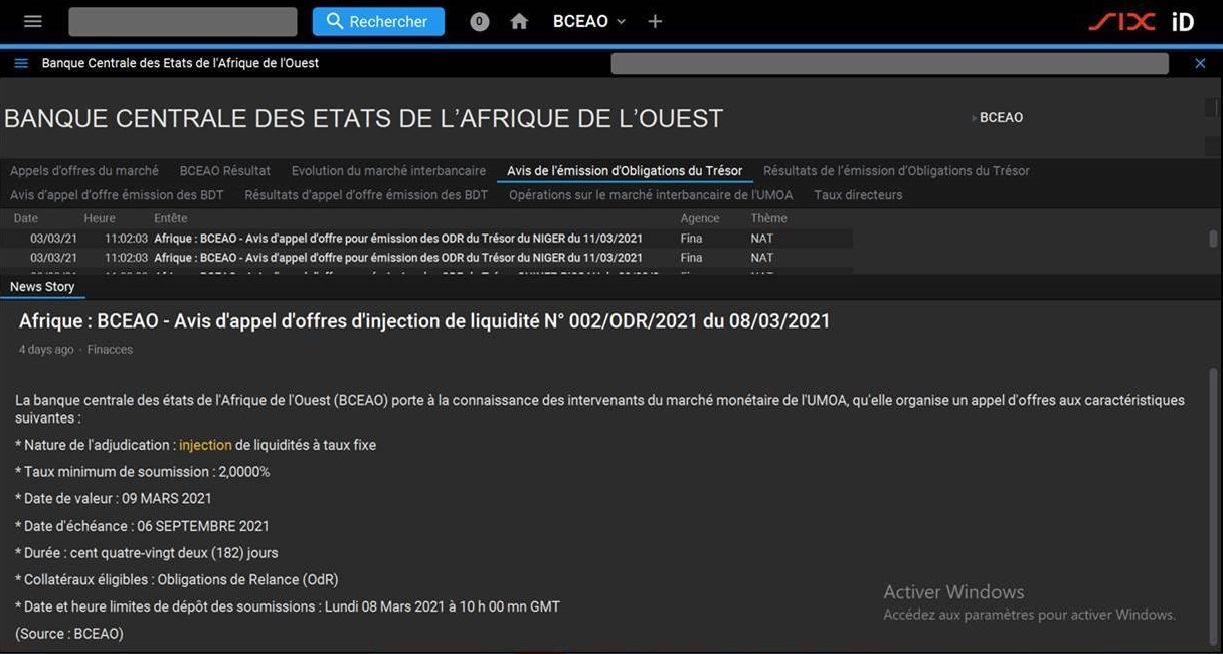Go to the home page icon
This screenshot has height=654, width=1223.
click(x=519, y=21)
